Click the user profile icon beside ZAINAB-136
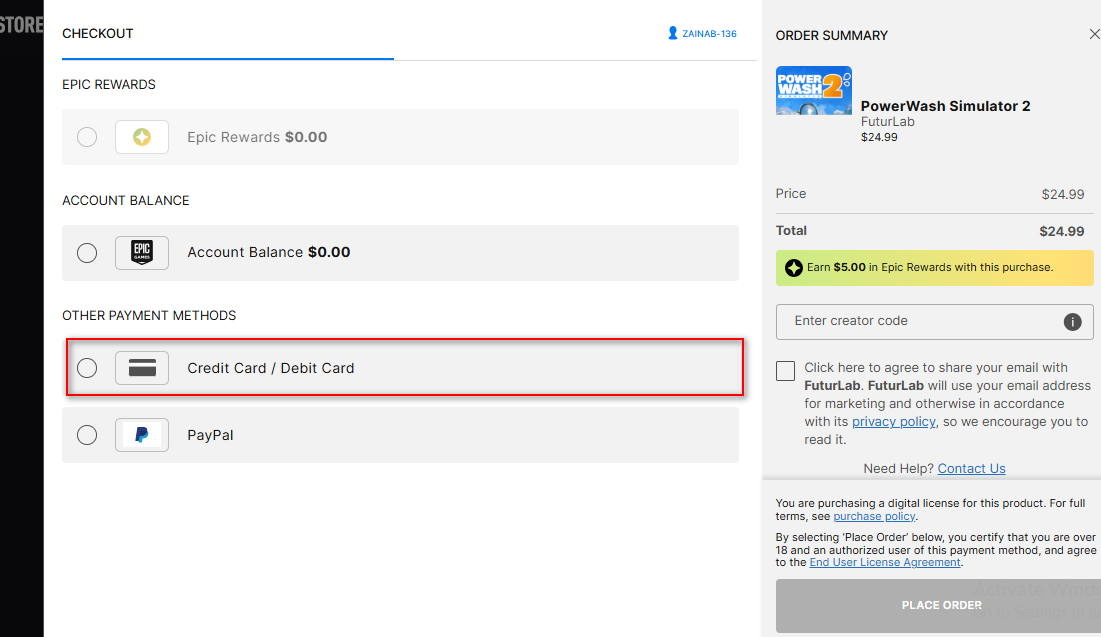 pyautogui.click(x=673, y=33)
